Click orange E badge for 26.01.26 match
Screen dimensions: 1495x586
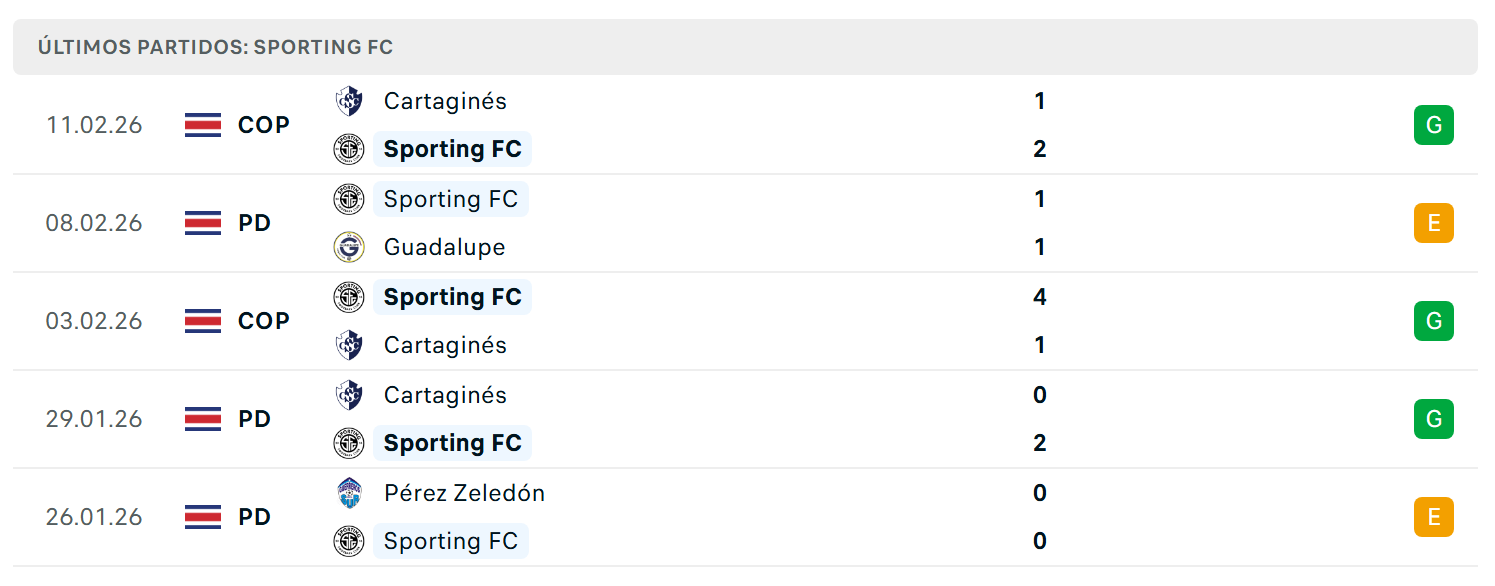(1433, 517)
